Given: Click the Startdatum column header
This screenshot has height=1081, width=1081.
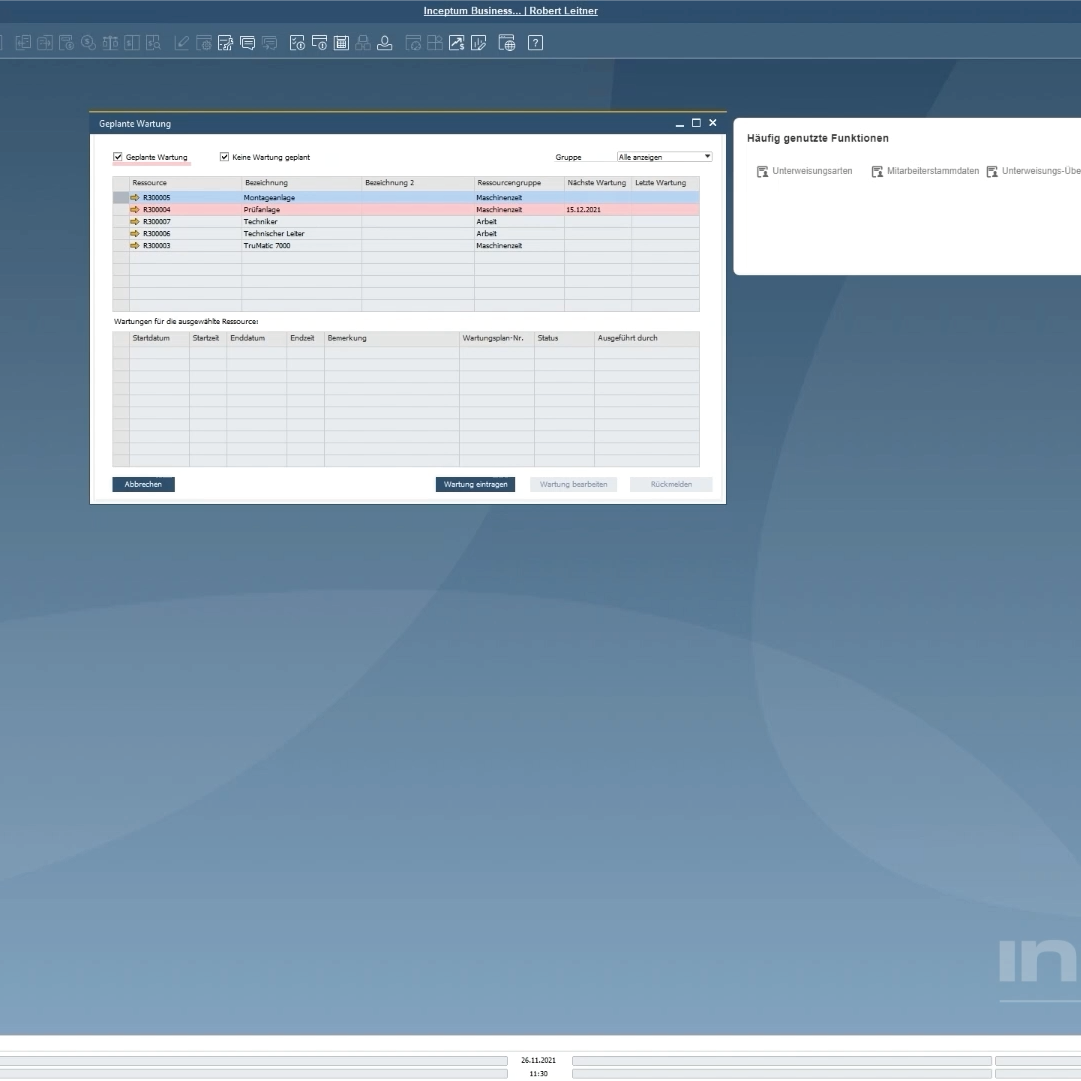Looking at the screenshot, I should 159,338.
